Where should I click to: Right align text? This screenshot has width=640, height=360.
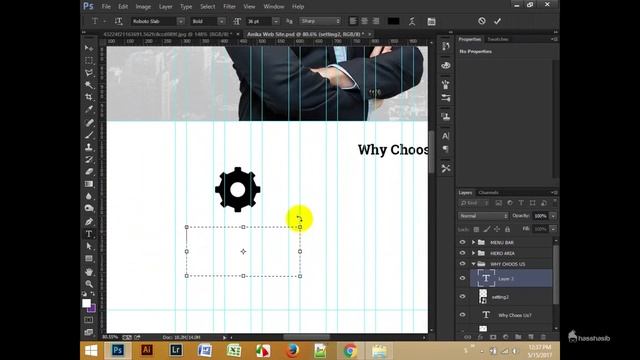click(x=376, y=21)
